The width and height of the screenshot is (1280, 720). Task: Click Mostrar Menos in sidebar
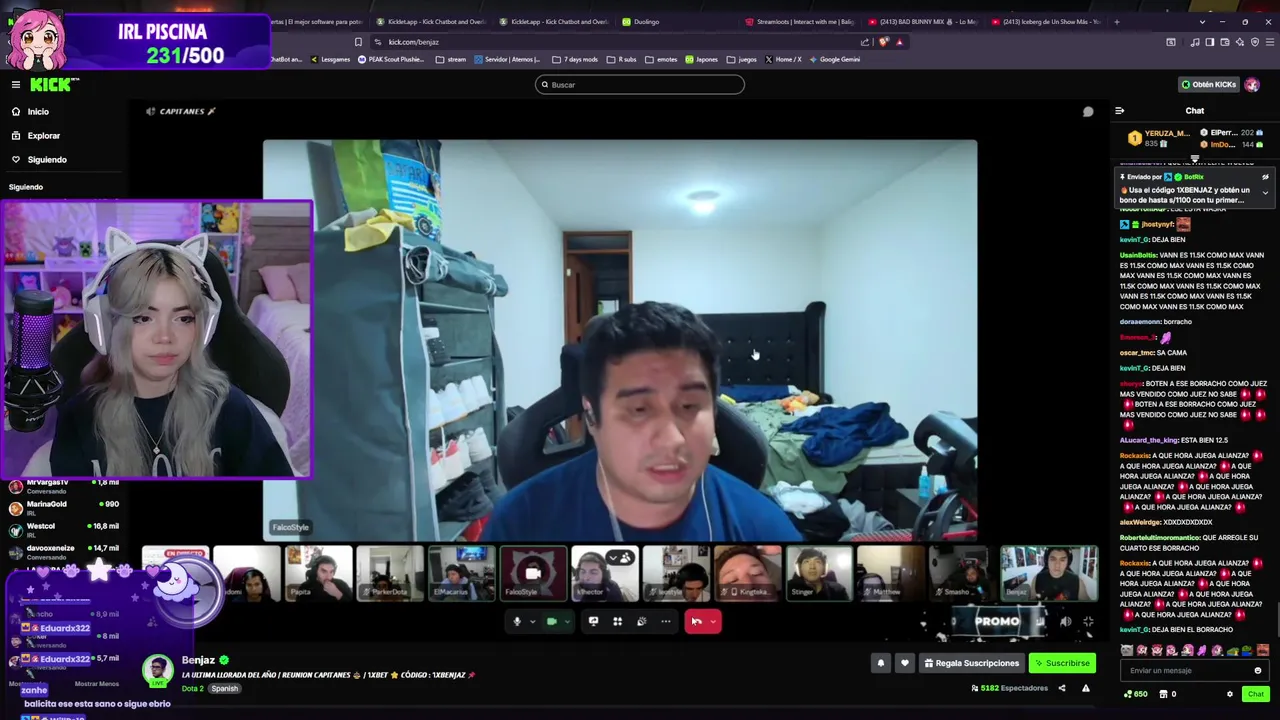pos(97,684)
